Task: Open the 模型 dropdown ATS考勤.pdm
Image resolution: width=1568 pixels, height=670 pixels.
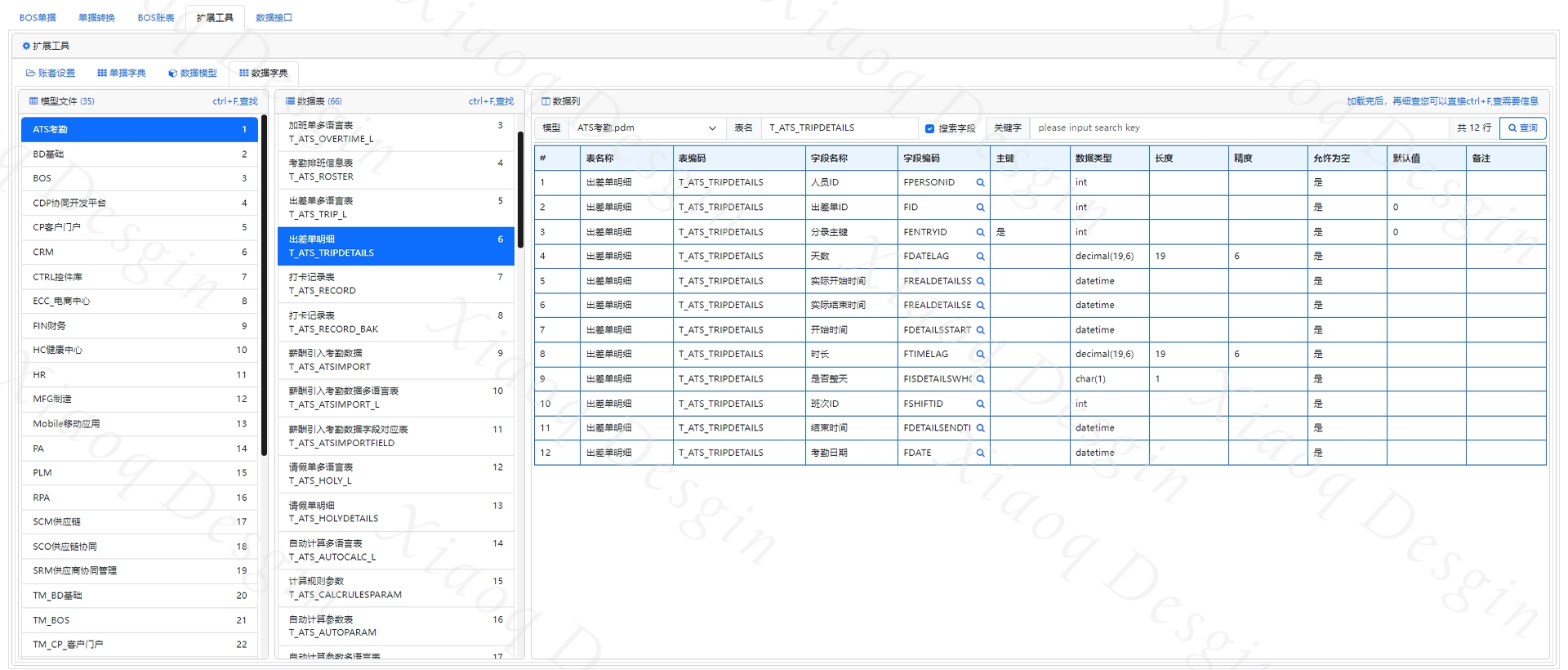Action: pyautogui.click(x=646, y=128)
